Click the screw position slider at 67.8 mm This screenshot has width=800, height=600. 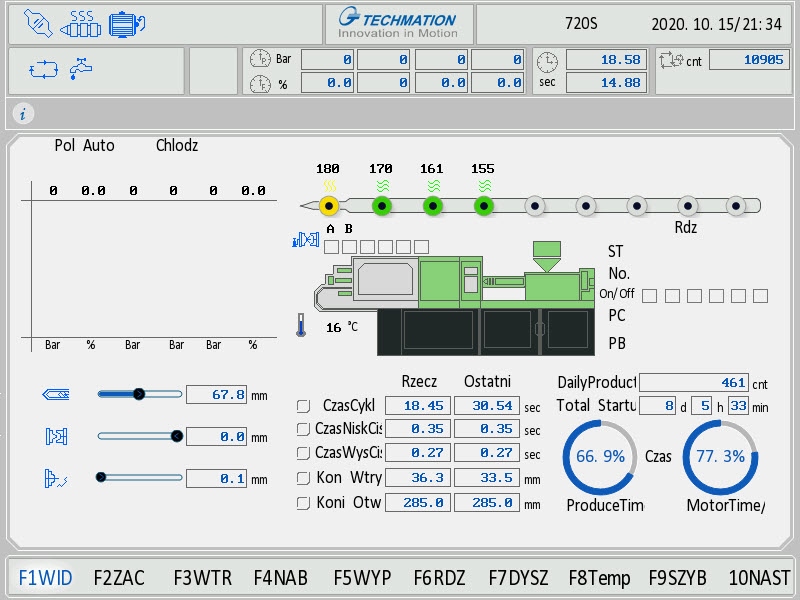(x=139, y=394)
